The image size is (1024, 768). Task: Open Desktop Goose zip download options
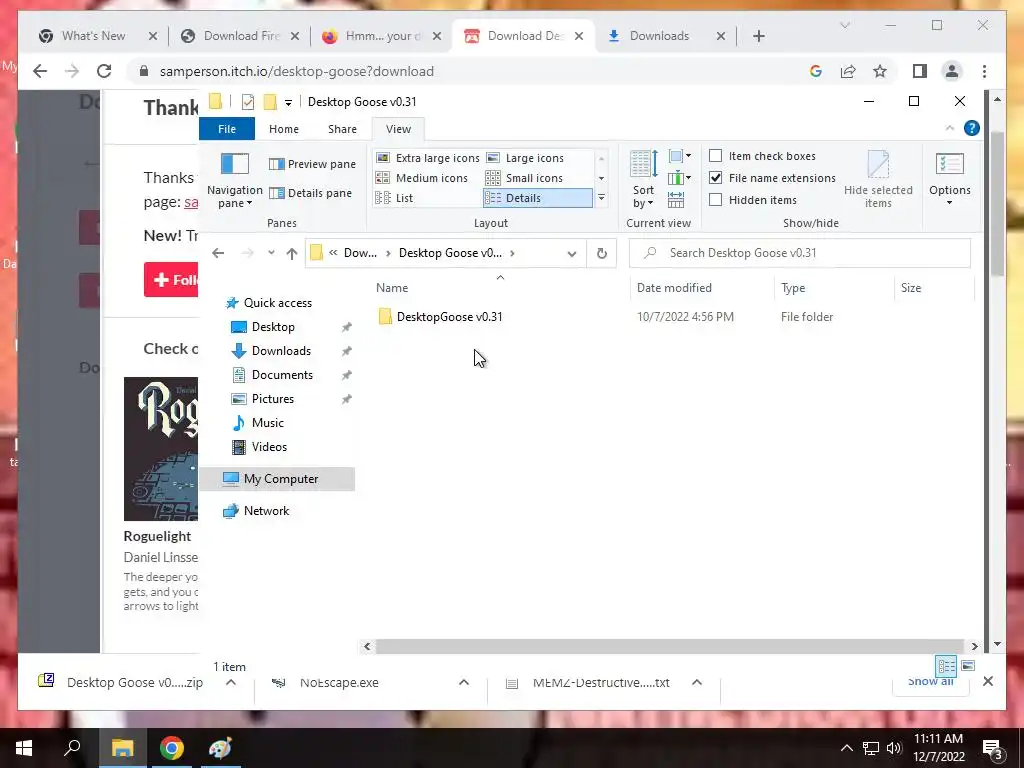click(x=231, y=682)
